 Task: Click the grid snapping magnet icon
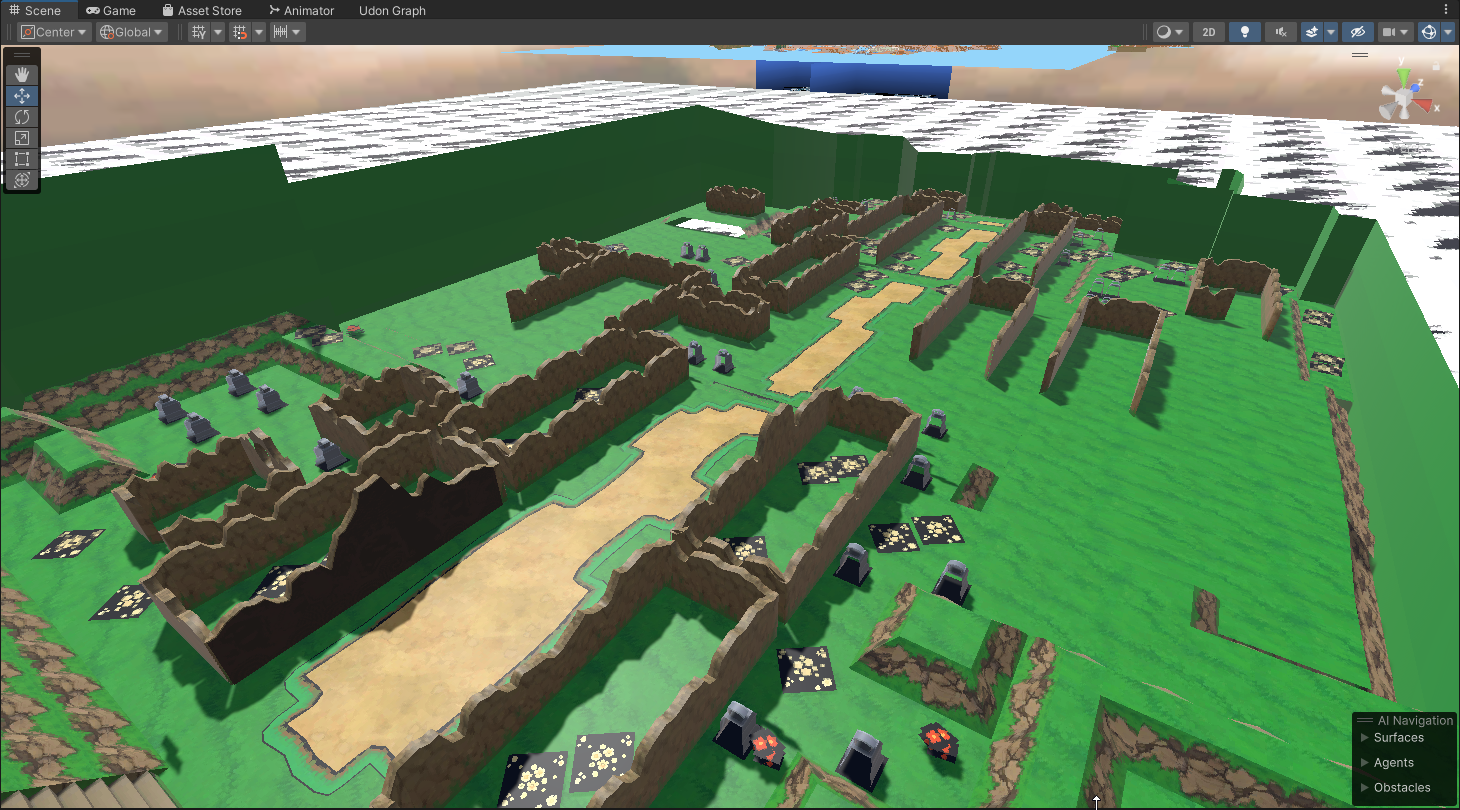240,32
